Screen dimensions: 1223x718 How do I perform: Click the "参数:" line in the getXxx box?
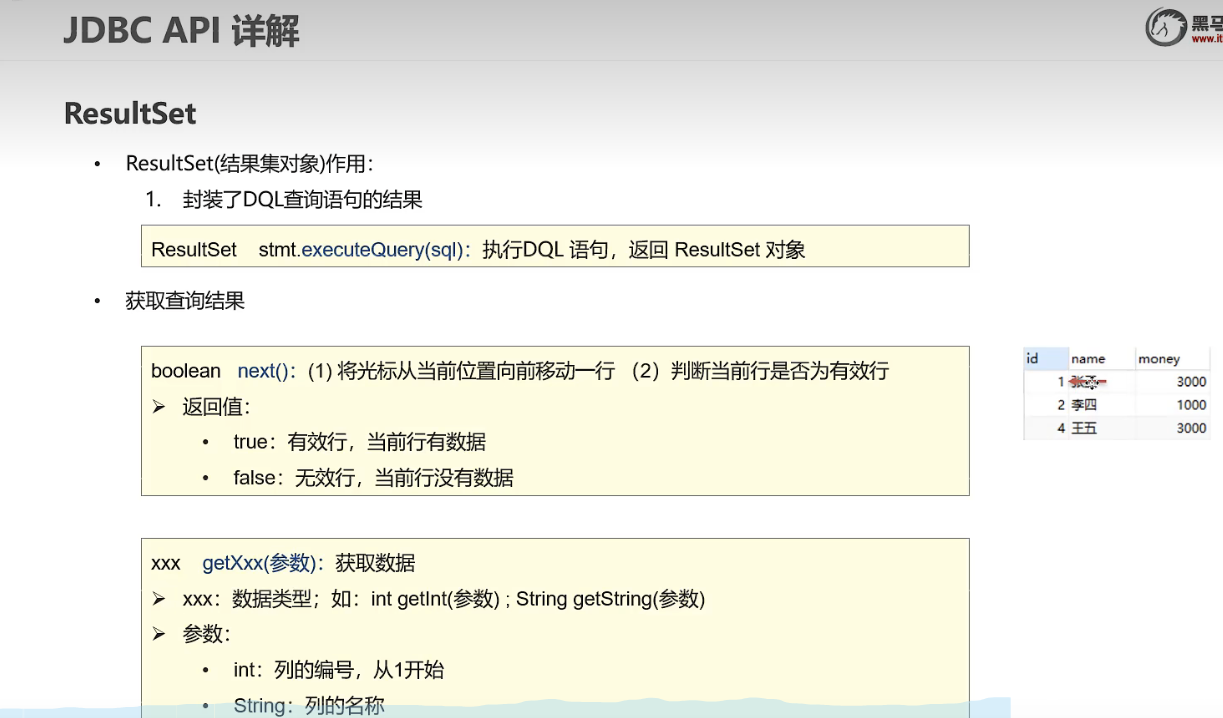pyautogui.click(x=207, y=634)
